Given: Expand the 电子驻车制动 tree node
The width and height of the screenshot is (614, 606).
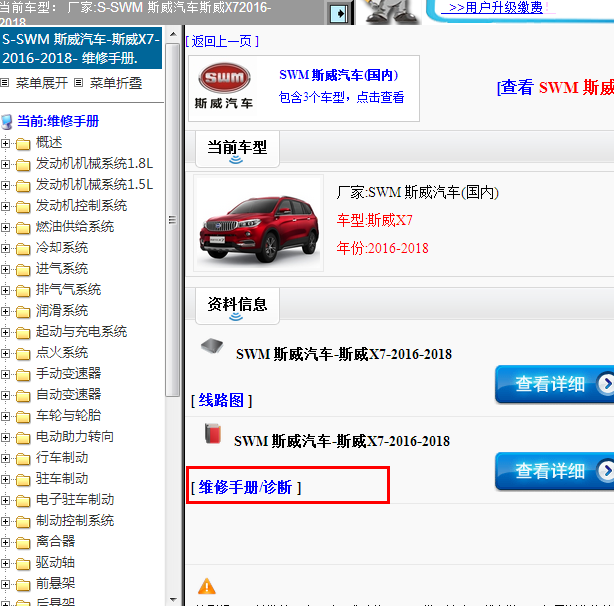Looking at the screenshot, I should [x=5, y=500].
